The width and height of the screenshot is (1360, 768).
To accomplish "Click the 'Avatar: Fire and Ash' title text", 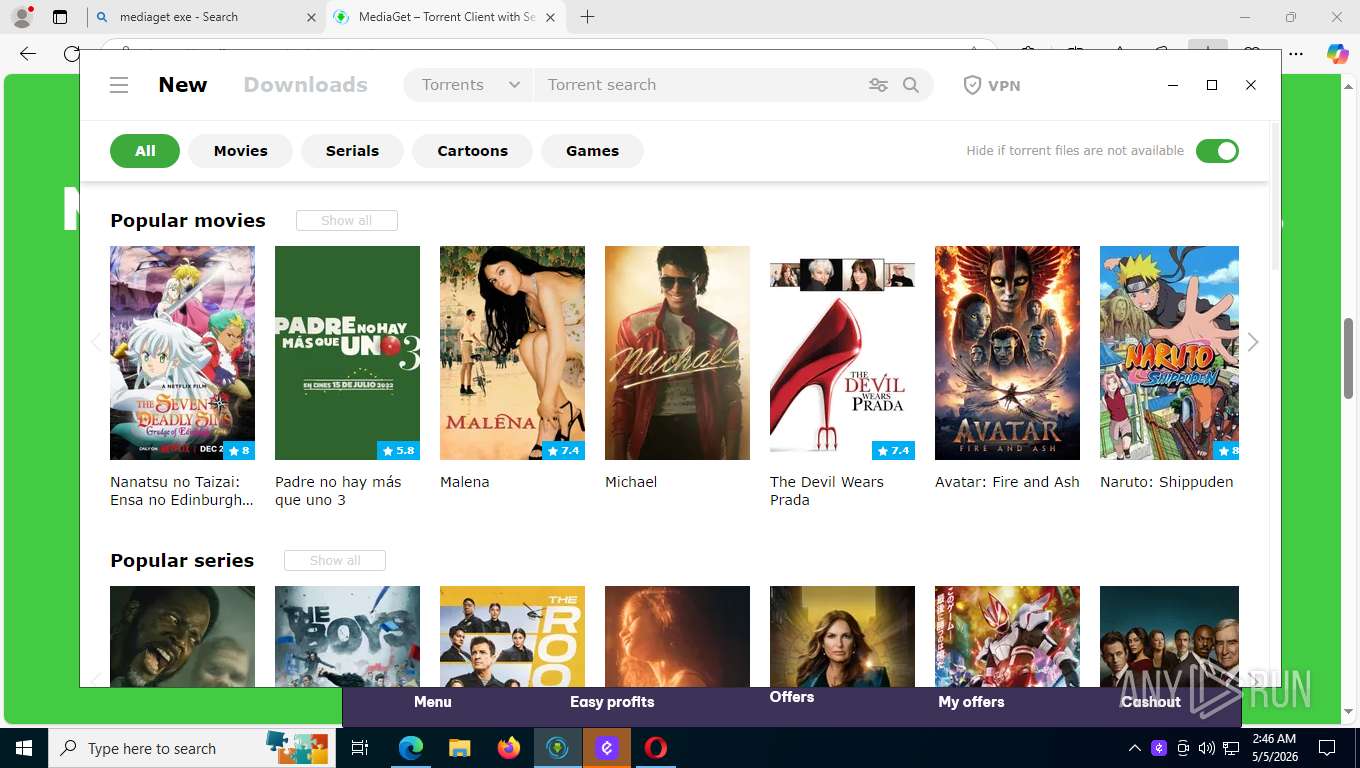I will pos(1007,482).
